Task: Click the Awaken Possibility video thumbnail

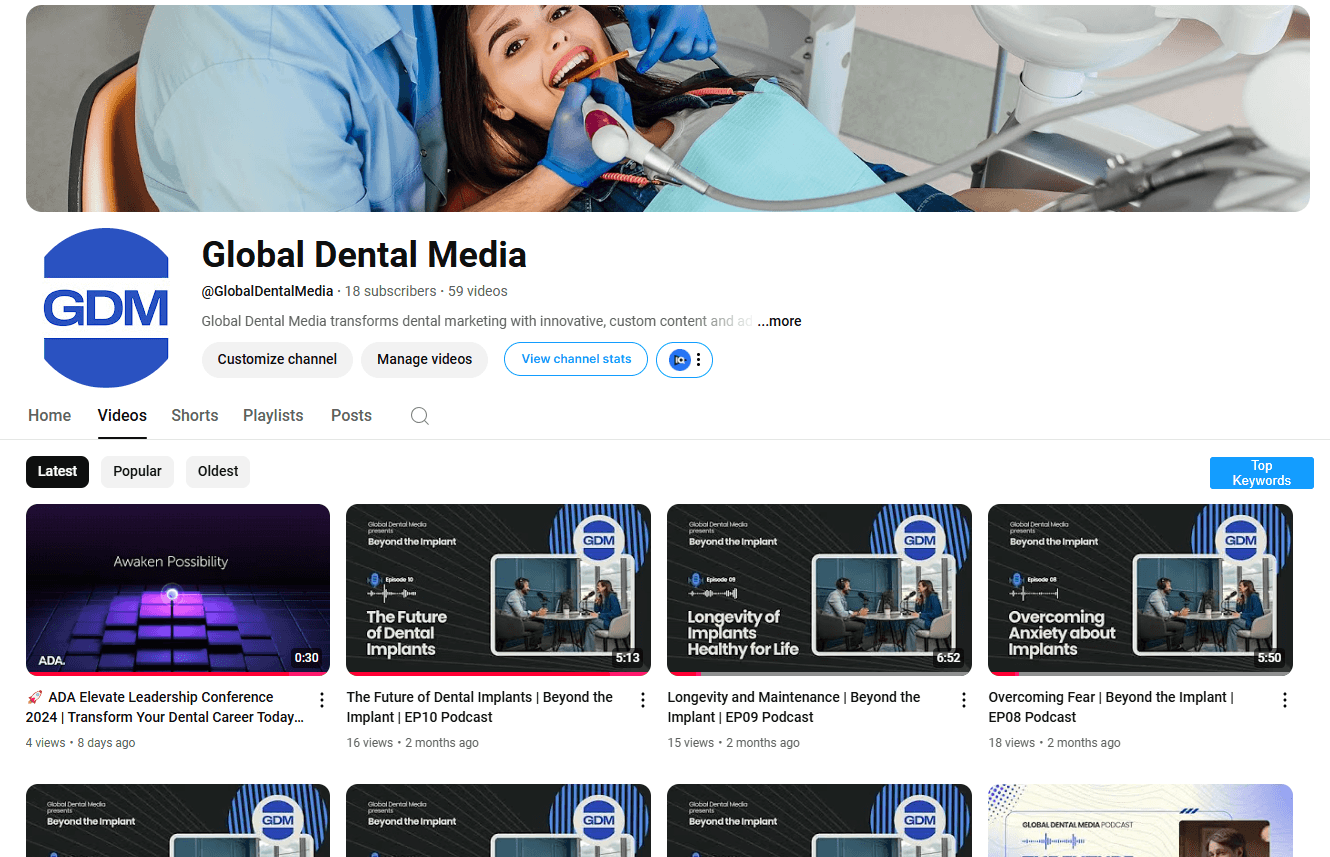Action: point(178,590)
